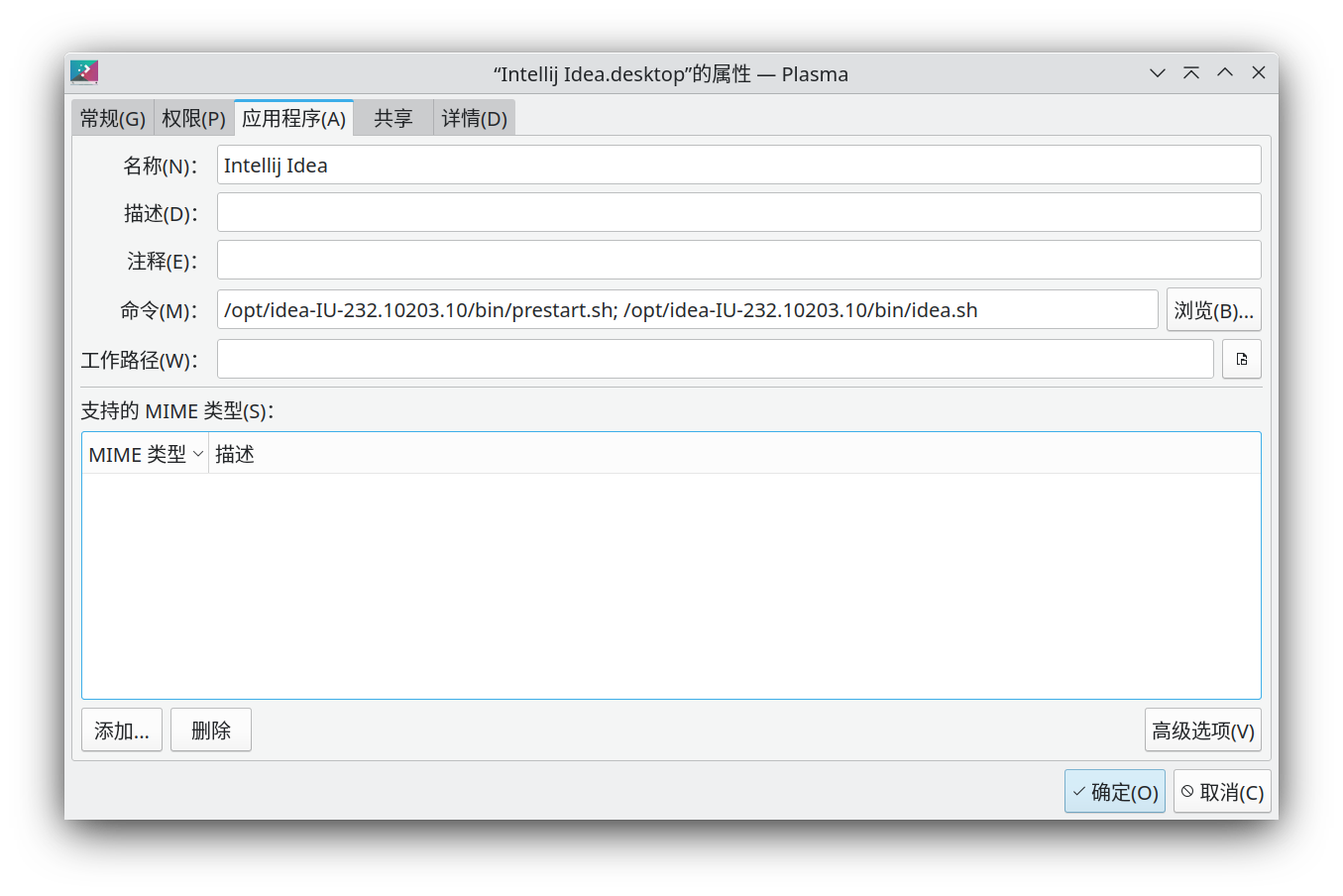
Task: Close the Intellij Idea.desktop properties window
Action: pos(1259,73)
